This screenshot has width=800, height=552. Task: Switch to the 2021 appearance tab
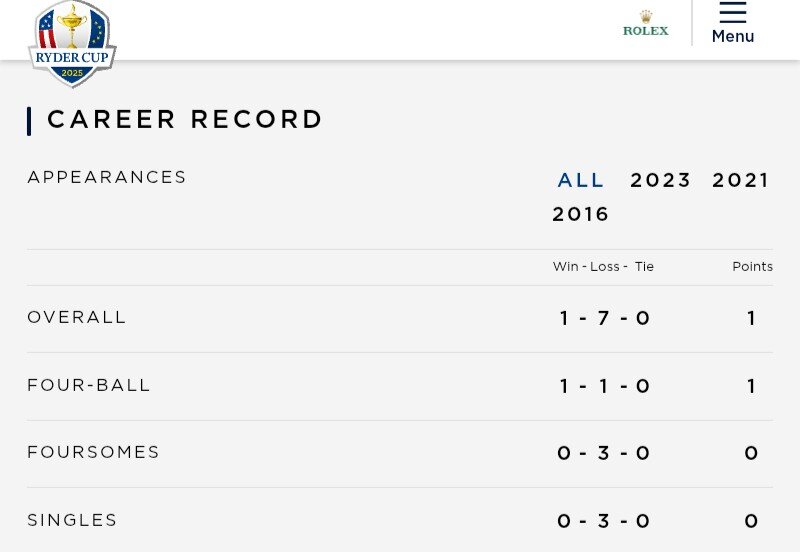click(x=740, y=180)
